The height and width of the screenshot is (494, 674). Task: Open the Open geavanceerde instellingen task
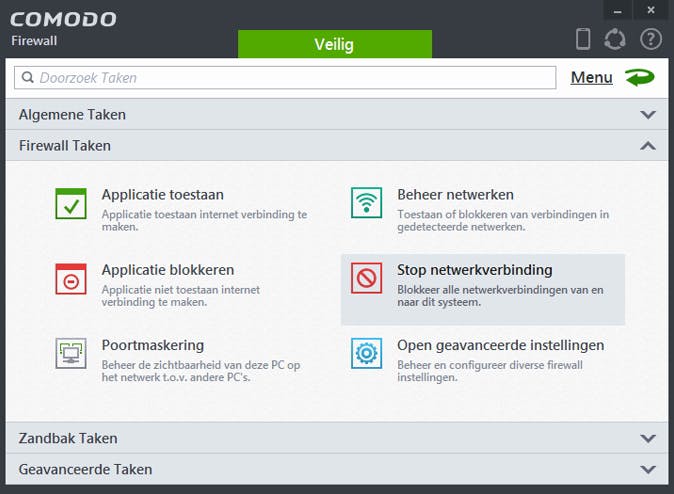click(x=500, y=345)
